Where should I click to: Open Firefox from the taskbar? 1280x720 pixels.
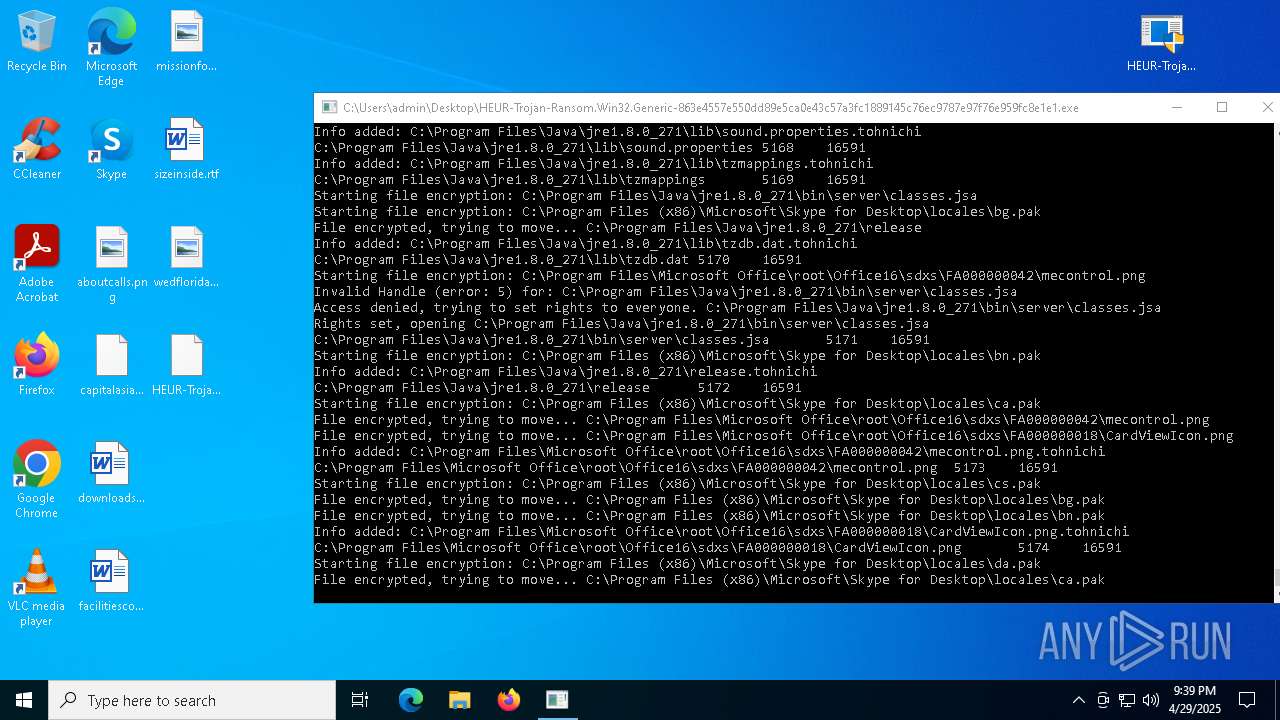(x=509, y=700)
